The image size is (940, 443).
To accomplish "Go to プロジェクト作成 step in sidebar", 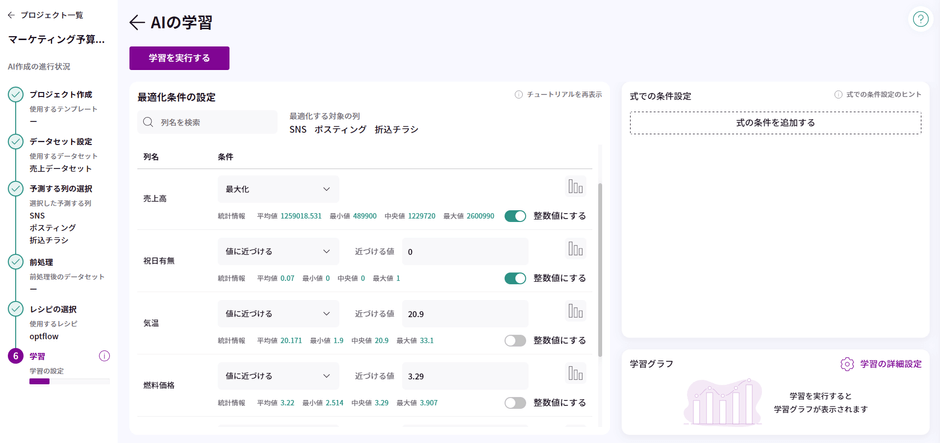I will pos(60,94).
